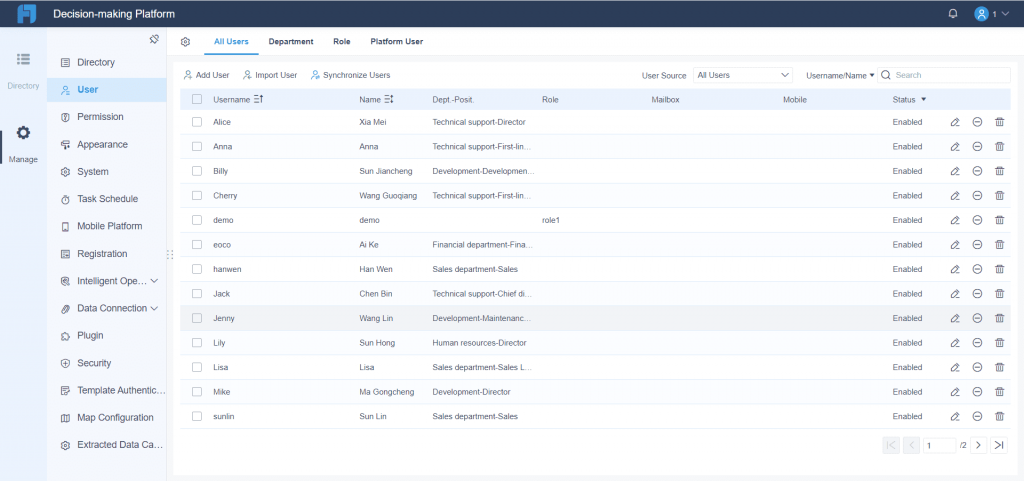Click the role1 cell in demo row
The height and width of the screenshot is (481, 1024).
551,220
